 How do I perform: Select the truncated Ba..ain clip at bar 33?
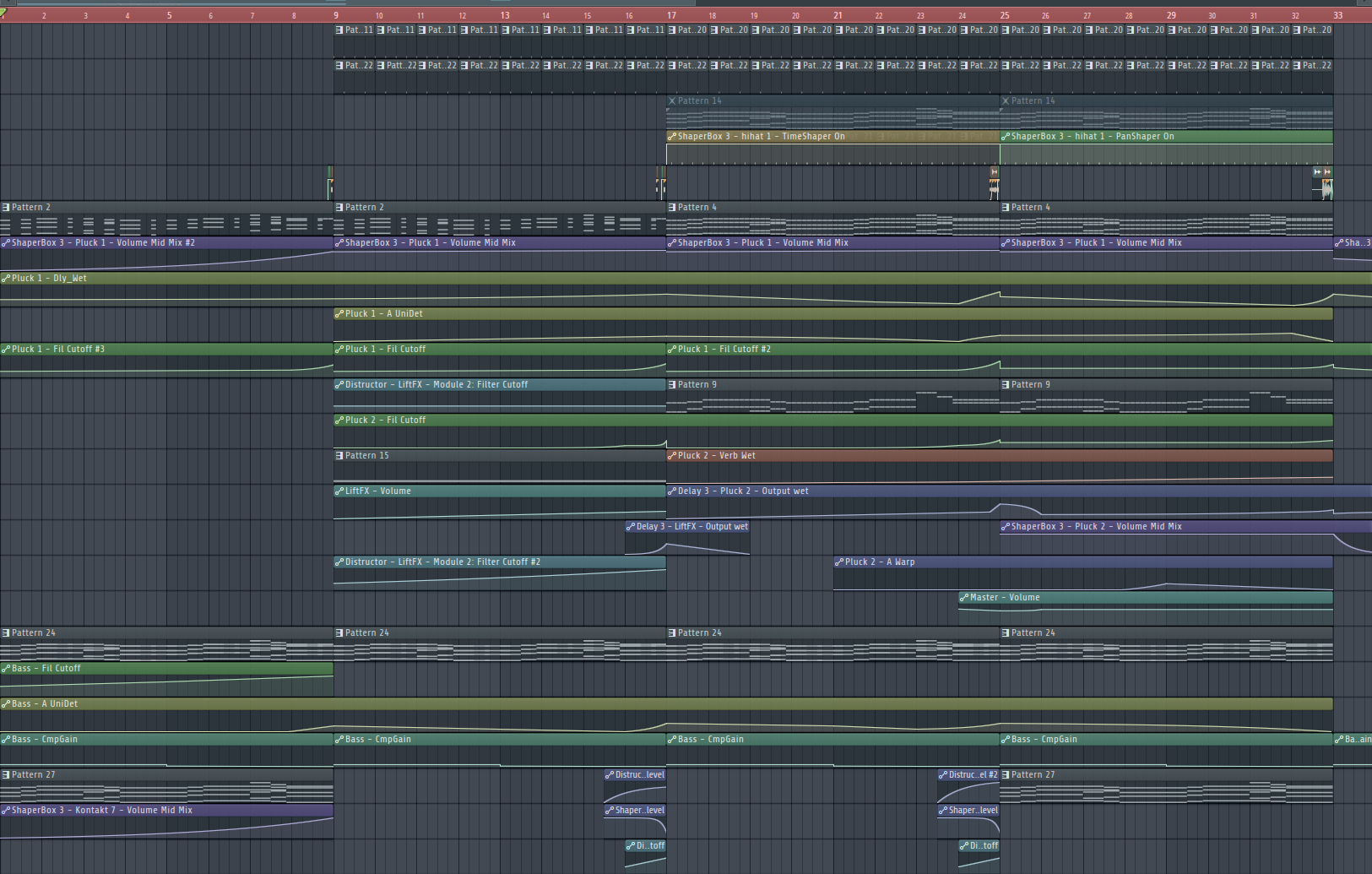click(x=1353, y=739)
